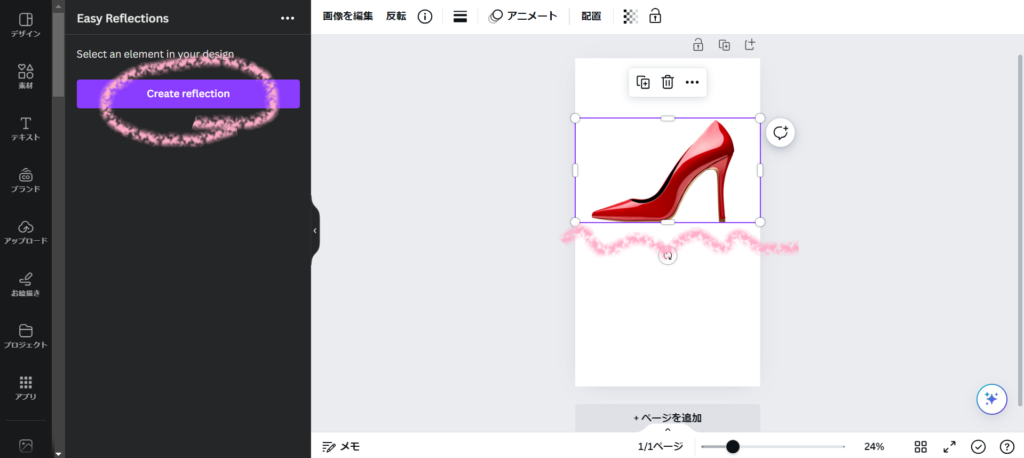Delete the selected image via trash icon
The height and width of the screenshot is (458, 1024).
[x=667, y=82]
